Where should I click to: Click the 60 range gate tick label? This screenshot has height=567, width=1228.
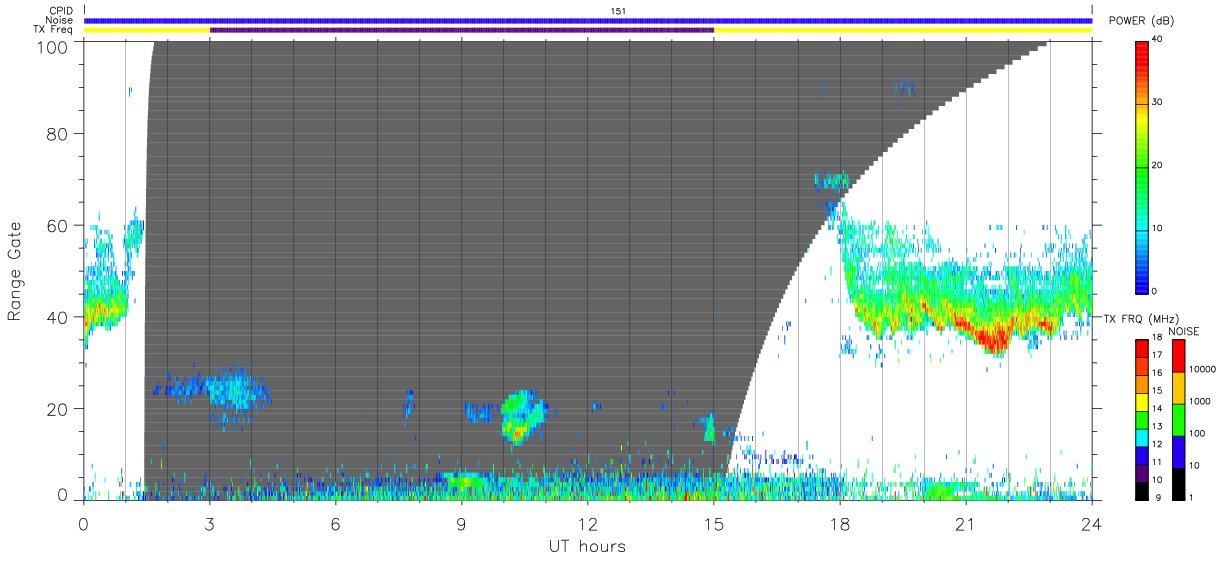[59, 225]
